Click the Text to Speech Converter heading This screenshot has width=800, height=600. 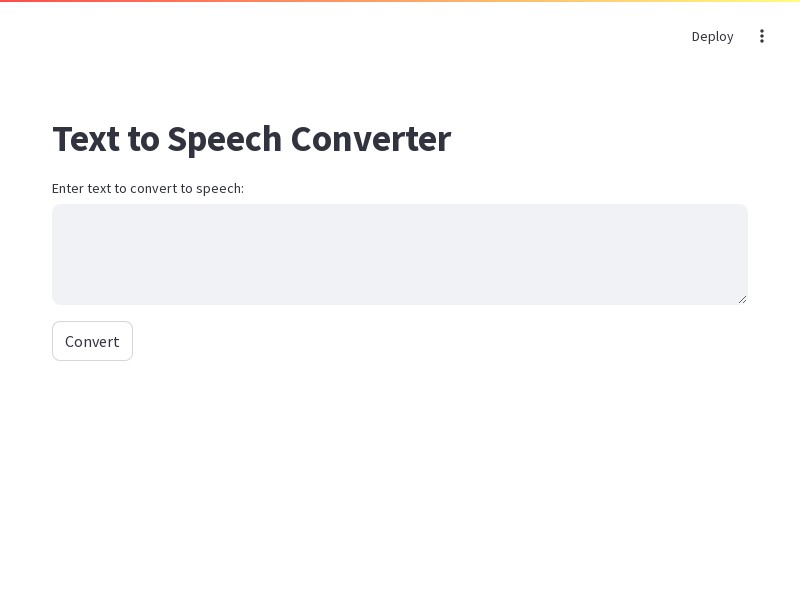coord(252,139)
